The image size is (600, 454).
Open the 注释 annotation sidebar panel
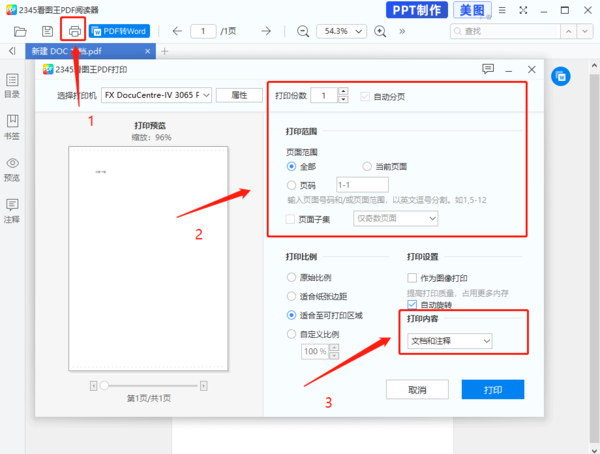12,211
